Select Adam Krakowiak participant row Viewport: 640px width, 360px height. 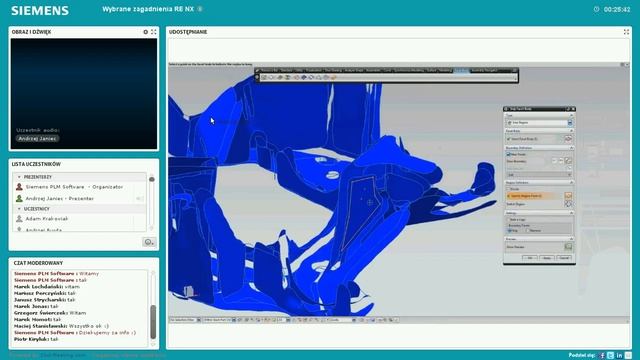click(80, 219)
